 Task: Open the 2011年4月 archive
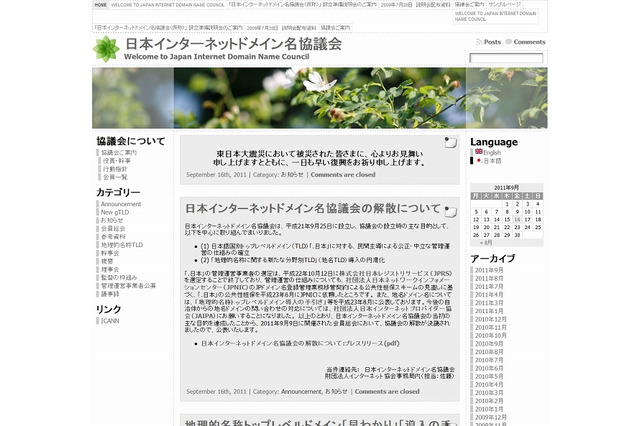[489, 295]
